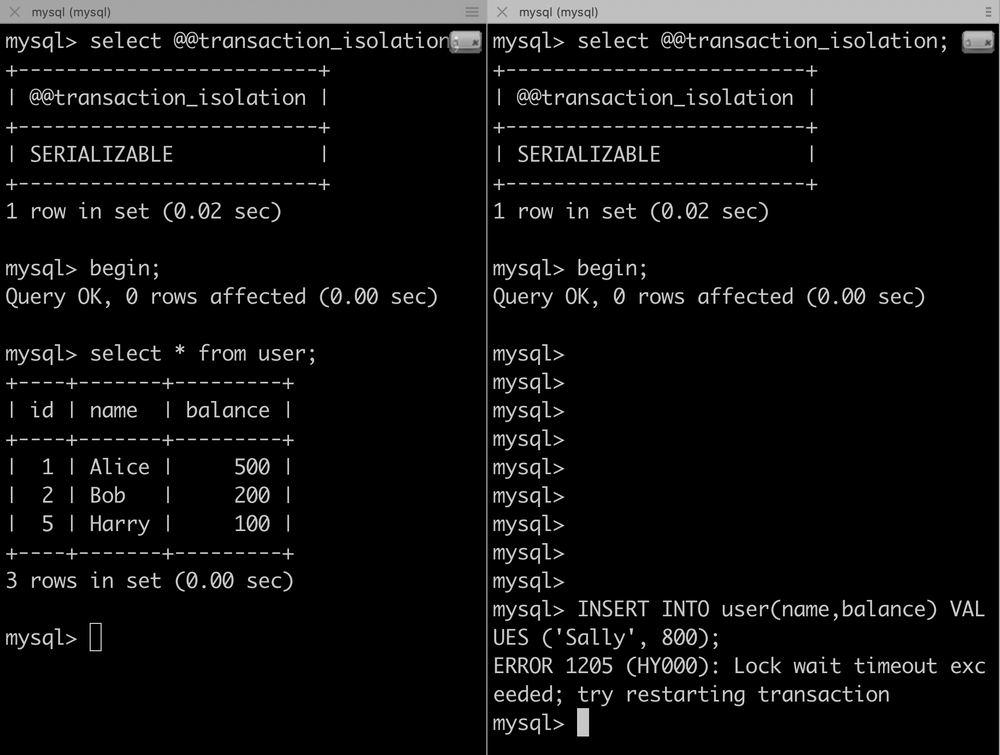The width and height of the screenshot is (1000, 755).
Task: Close the right mysql pane
Action: tap(502, 12)
